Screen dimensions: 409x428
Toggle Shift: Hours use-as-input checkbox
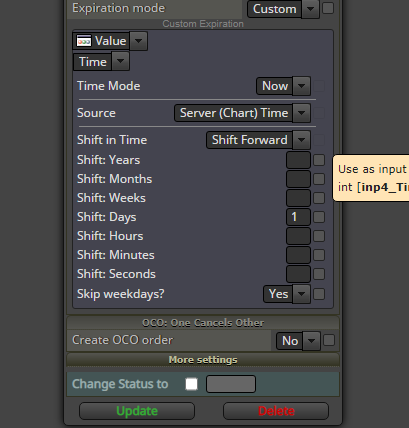tap(319, 236)
